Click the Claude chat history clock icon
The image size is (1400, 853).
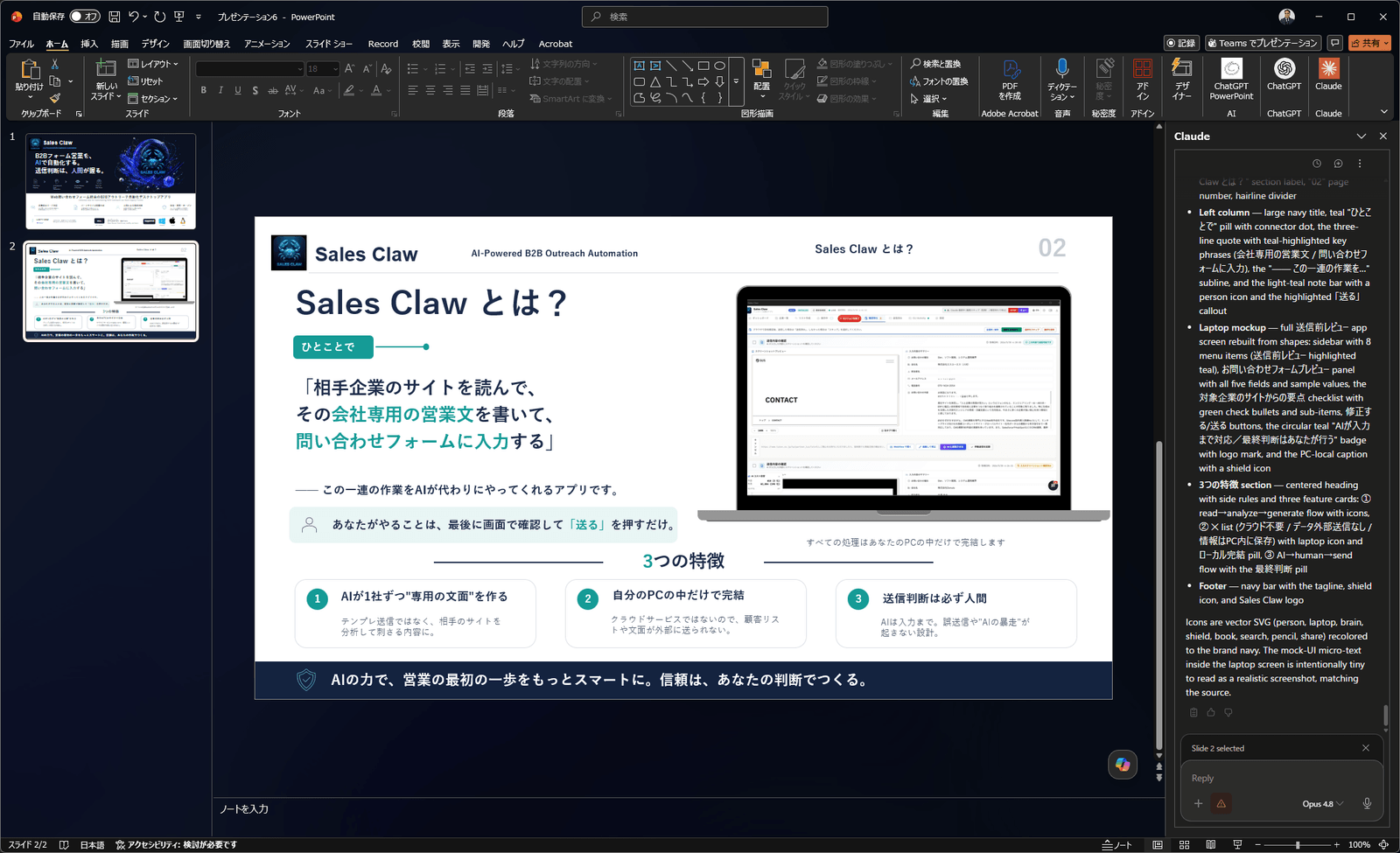1317,164
